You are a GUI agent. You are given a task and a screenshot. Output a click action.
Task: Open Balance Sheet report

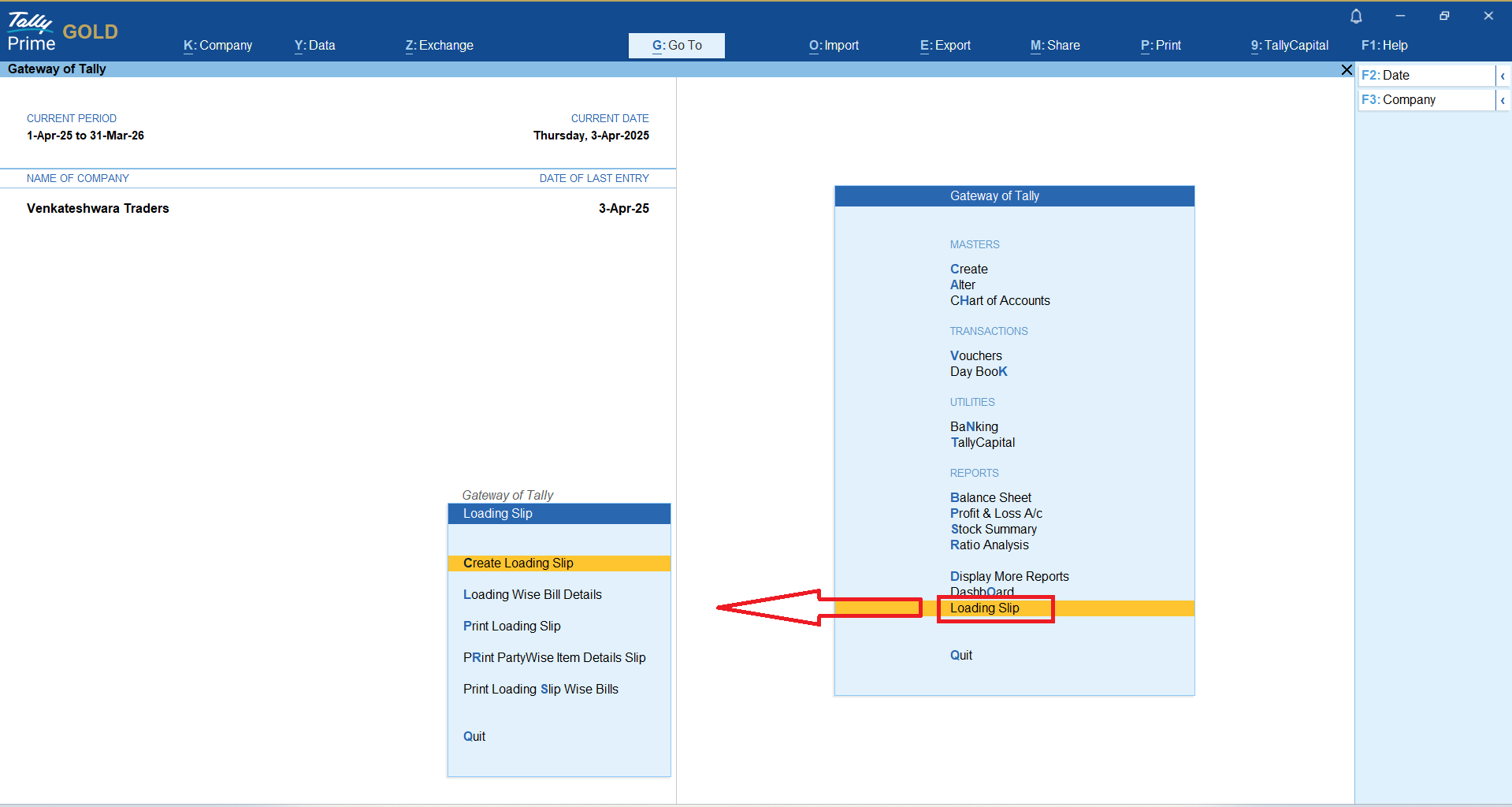pos(990,498)
